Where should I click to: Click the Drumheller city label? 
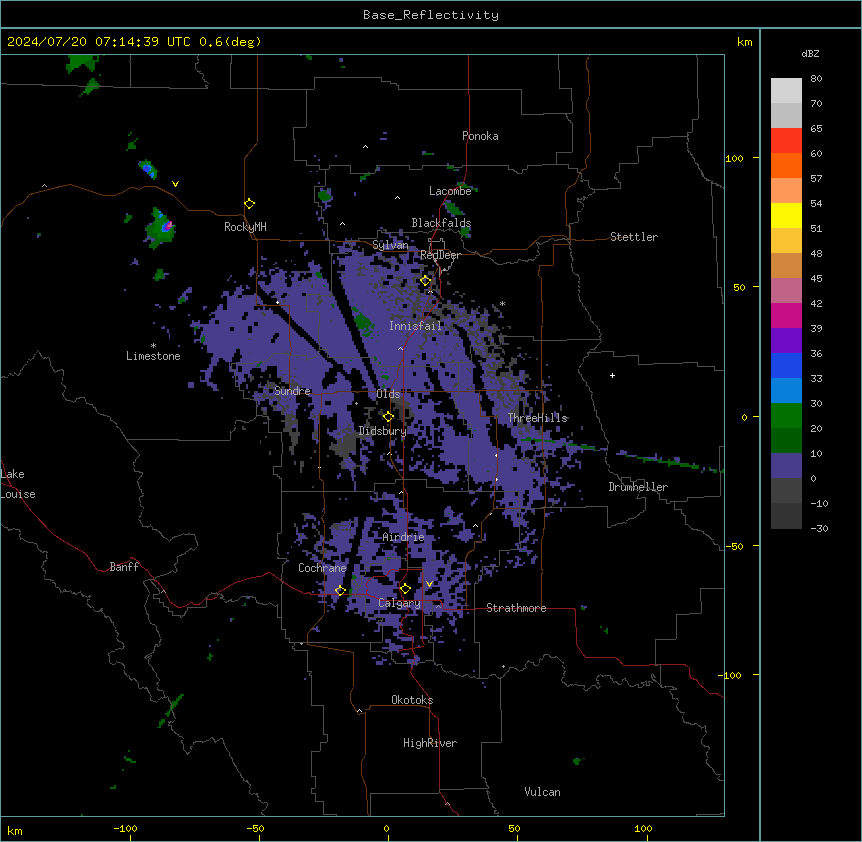638,487
